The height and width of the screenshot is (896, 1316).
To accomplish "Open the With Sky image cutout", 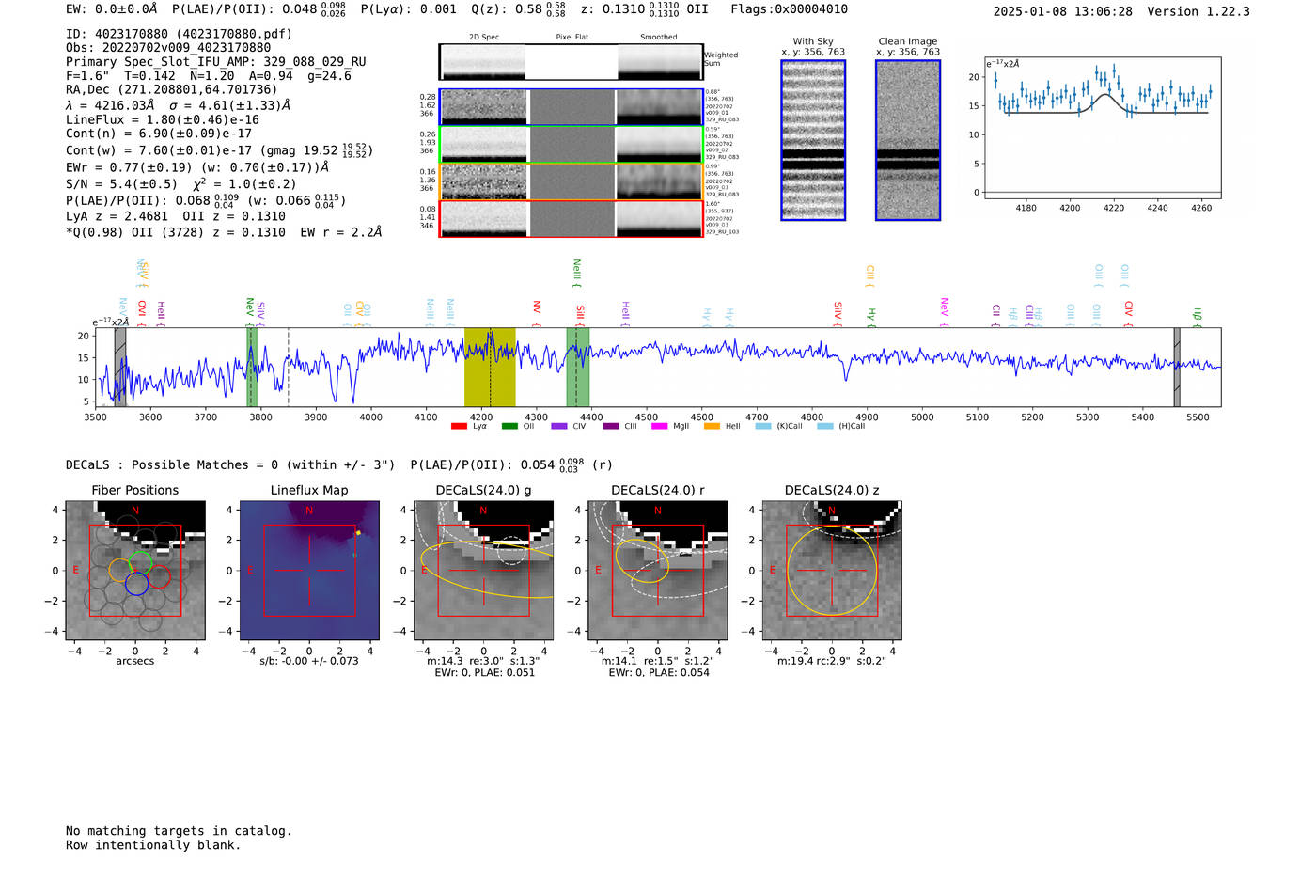I will click(813, 140).
